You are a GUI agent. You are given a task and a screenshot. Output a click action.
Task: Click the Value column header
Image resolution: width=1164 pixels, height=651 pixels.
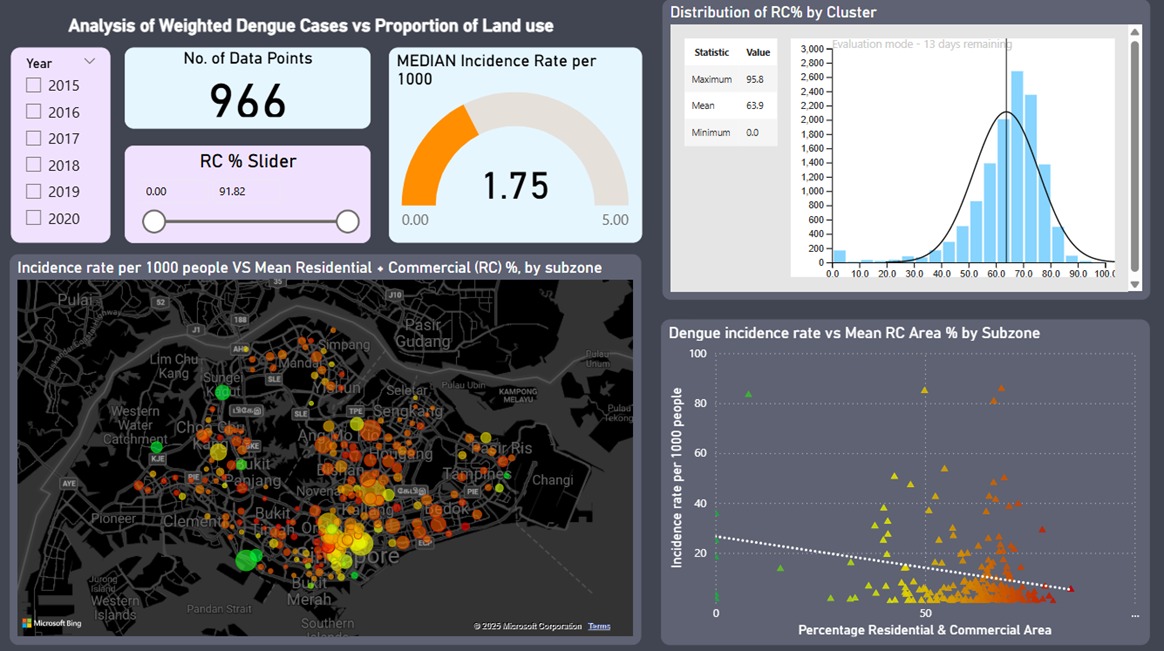point(758,53)
